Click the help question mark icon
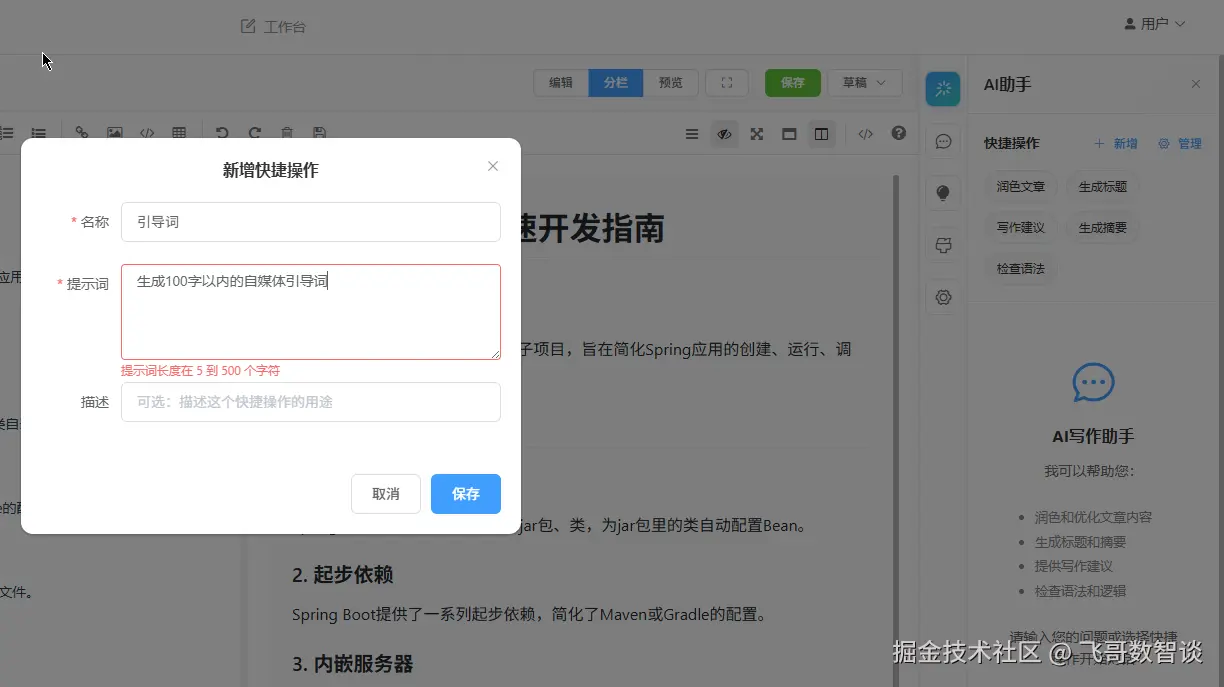Screen dimensions: 1224x687 point(899,133)
